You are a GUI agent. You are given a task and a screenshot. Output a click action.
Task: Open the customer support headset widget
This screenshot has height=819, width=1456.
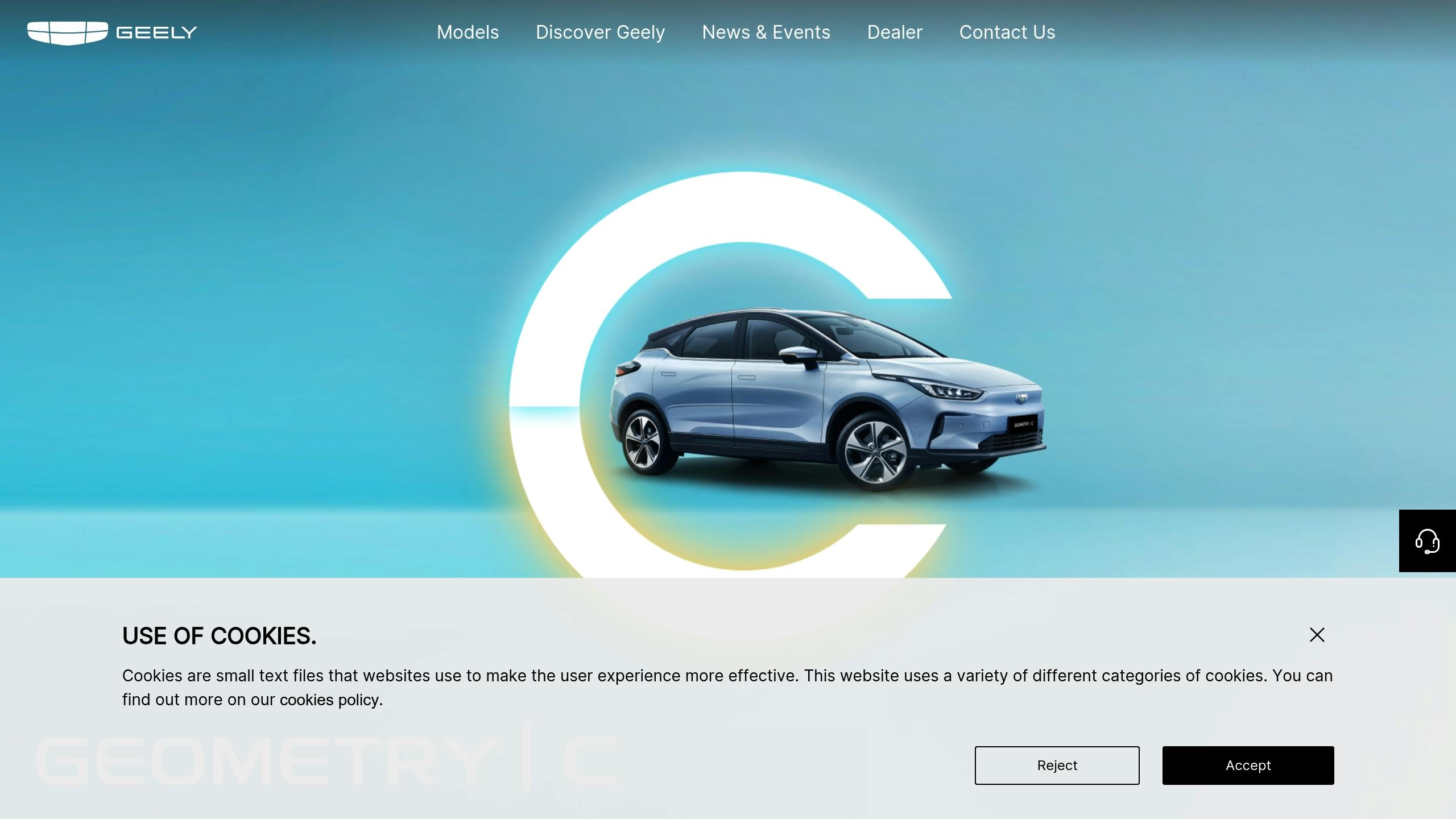pyautogui.click(x=1427, y=541)
